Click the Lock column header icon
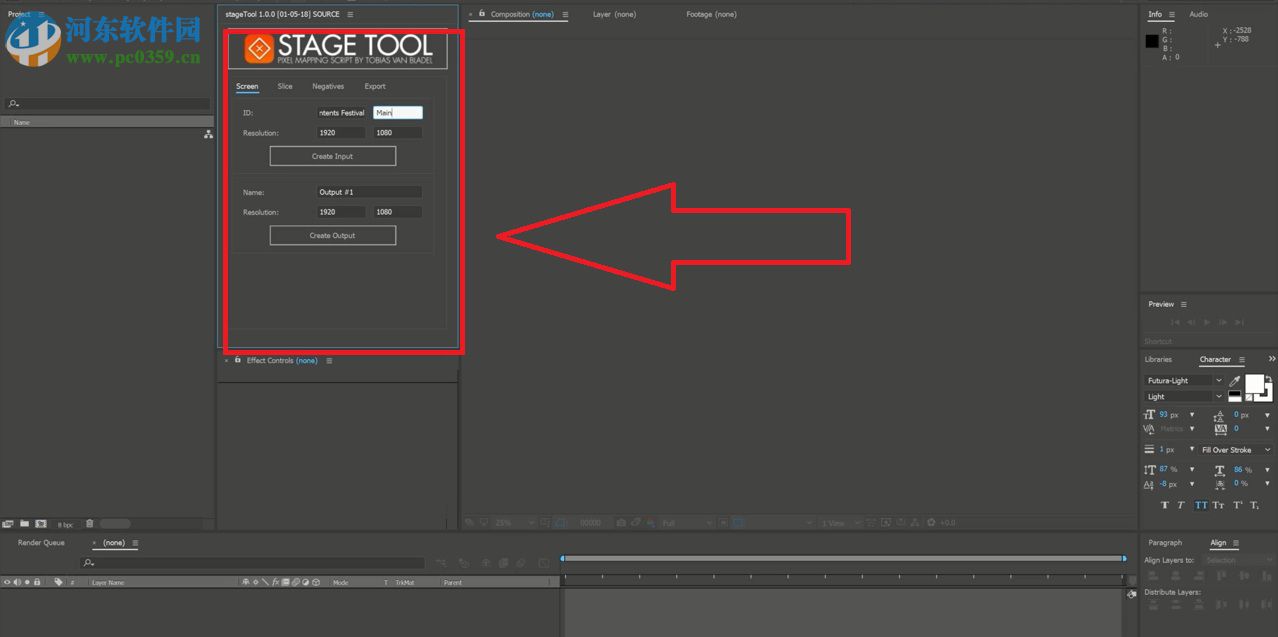 click(x=37, y=582)
